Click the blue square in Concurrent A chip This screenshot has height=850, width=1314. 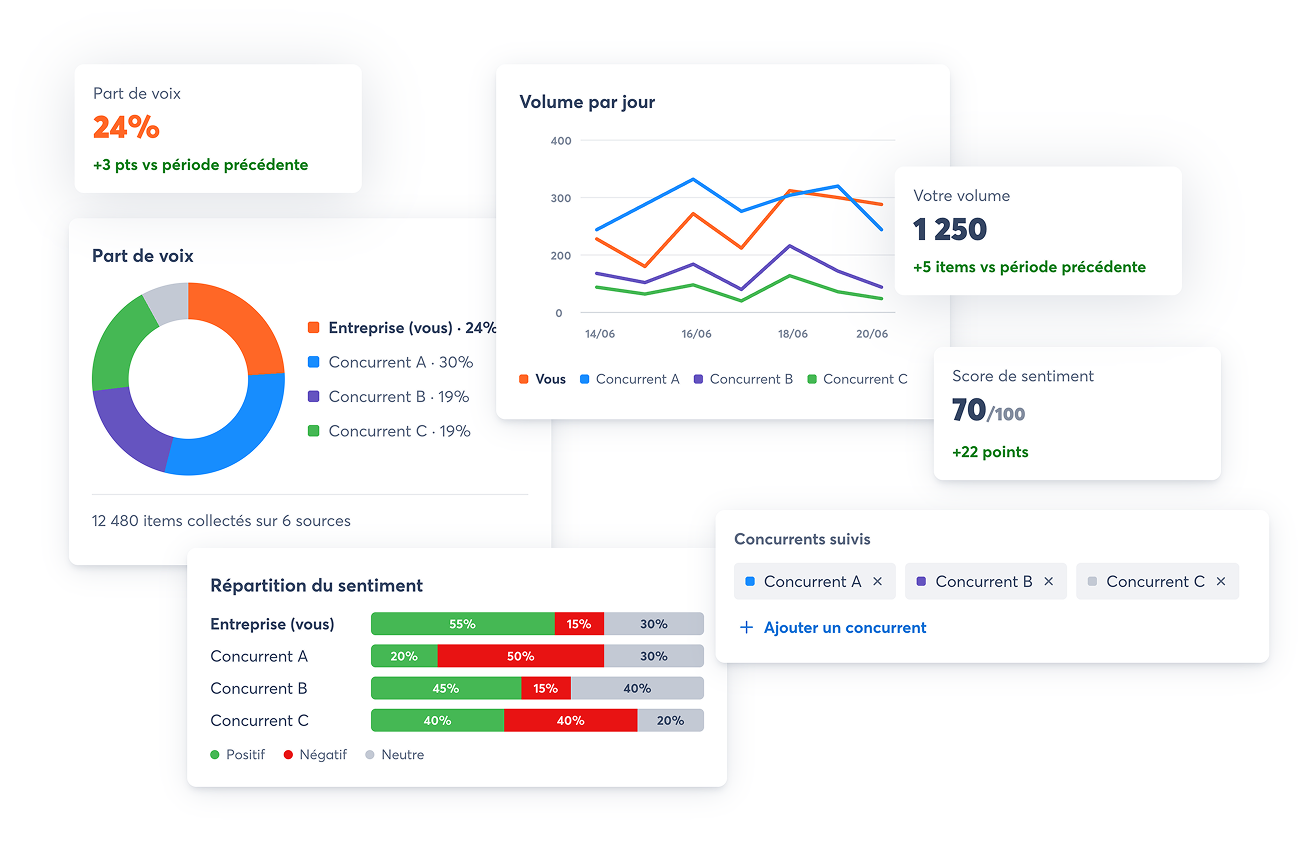(750, 581)
